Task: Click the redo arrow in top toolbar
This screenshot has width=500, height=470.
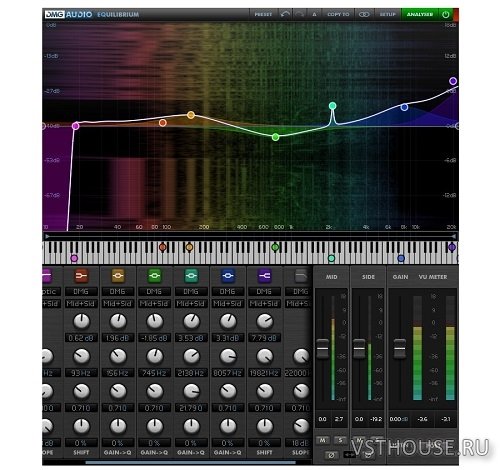Action: pos(299,14)
